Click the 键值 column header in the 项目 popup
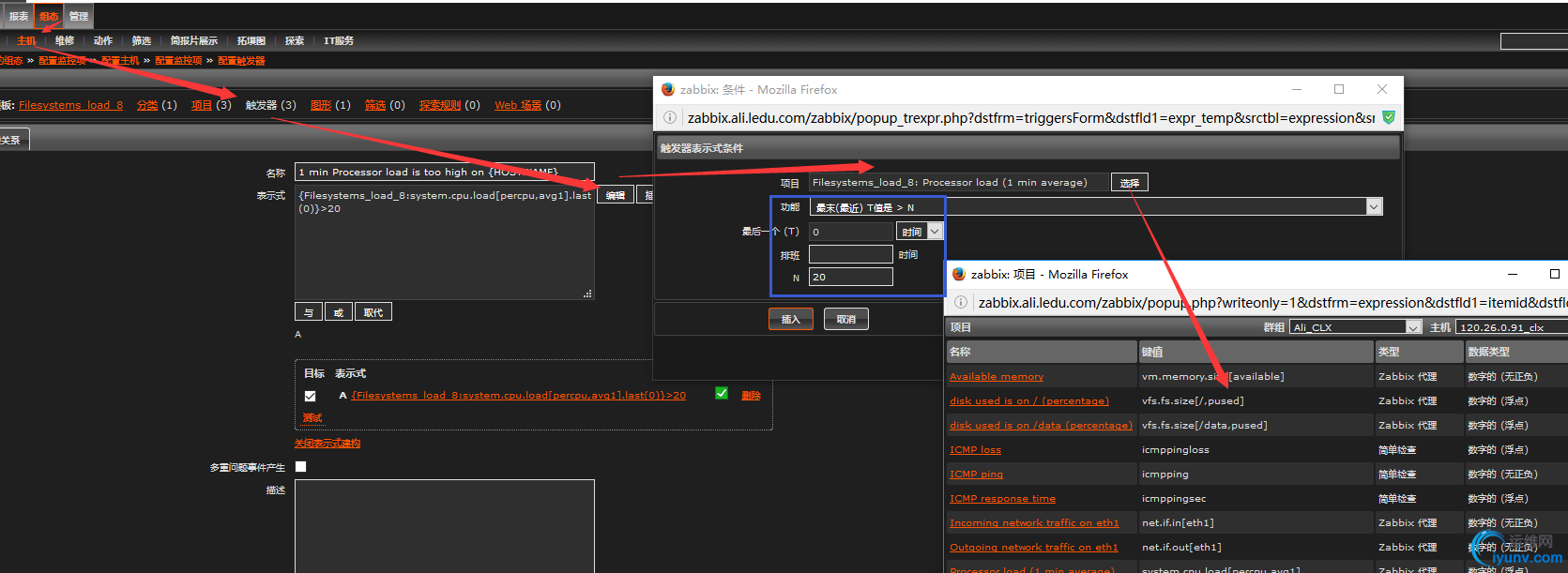The width and height of the screenshot is (1568, 573). [x=1256, y=352]
